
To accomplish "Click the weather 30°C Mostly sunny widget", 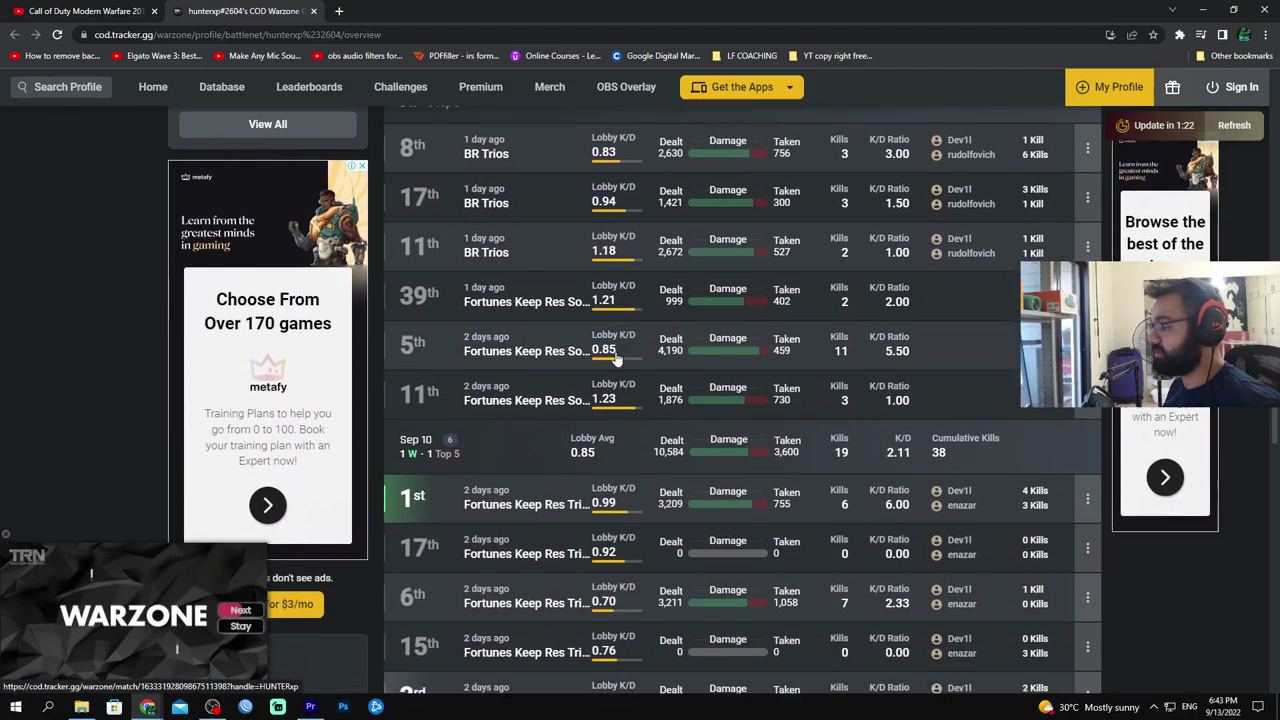I will point(1090,707).
